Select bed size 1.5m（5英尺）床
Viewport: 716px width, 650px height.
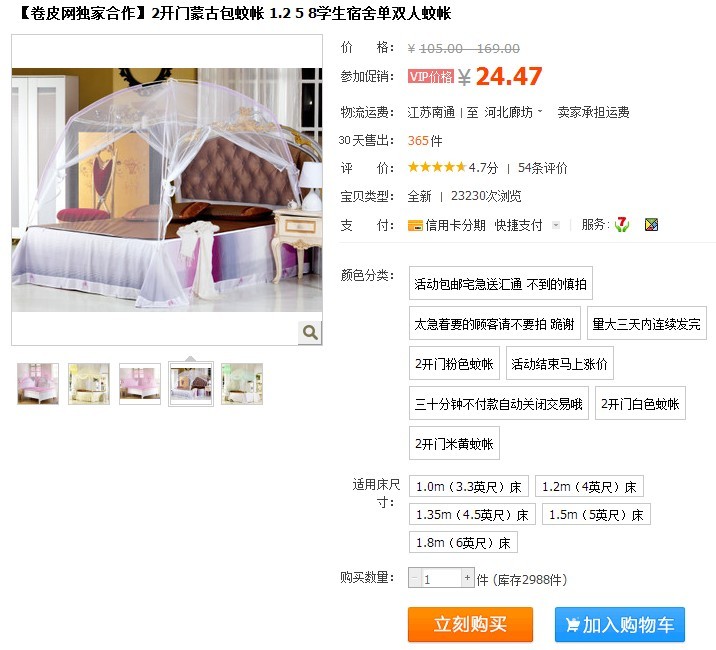tap(596, 514)
